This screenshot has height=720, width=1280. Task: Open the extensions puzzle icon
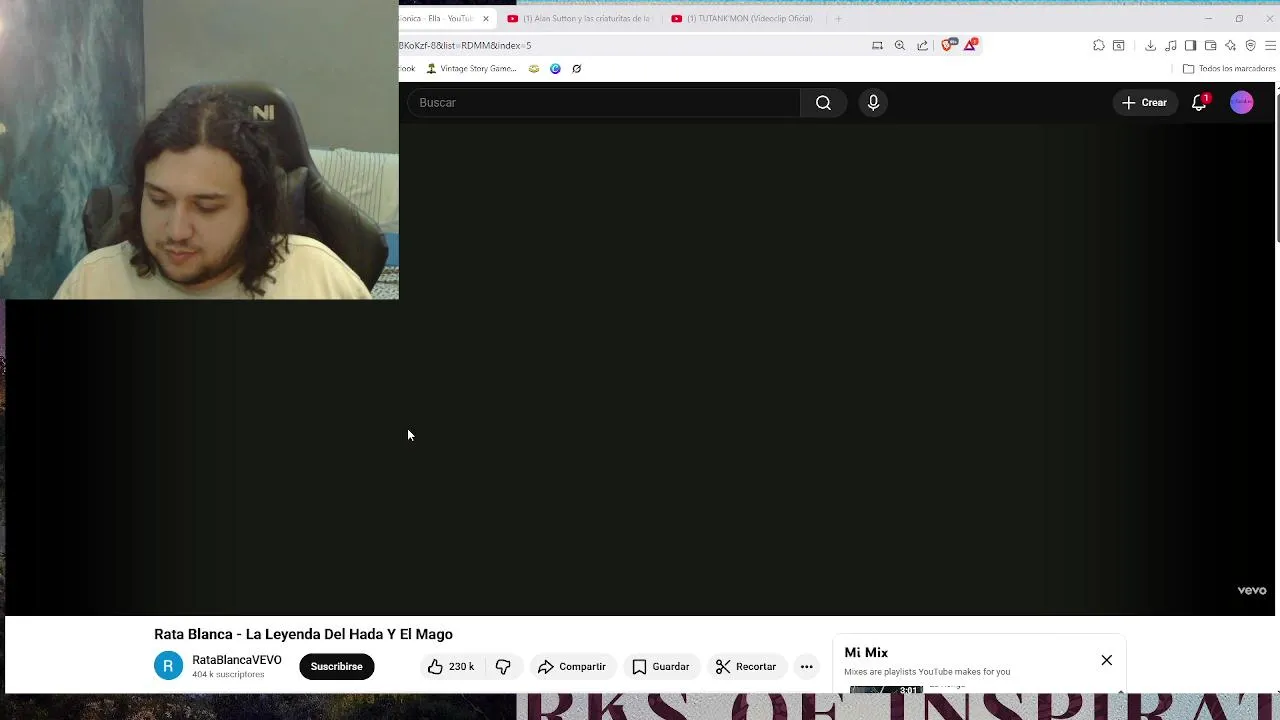[x=1099, y=45]
